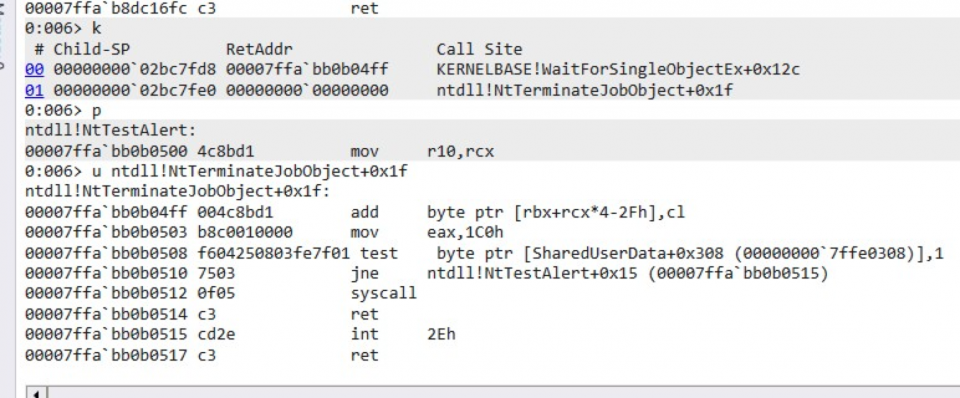The image size is (960, 398).
Task: Click the RetAddr column header
Action: pyautogui.click(x=259, y=49)
